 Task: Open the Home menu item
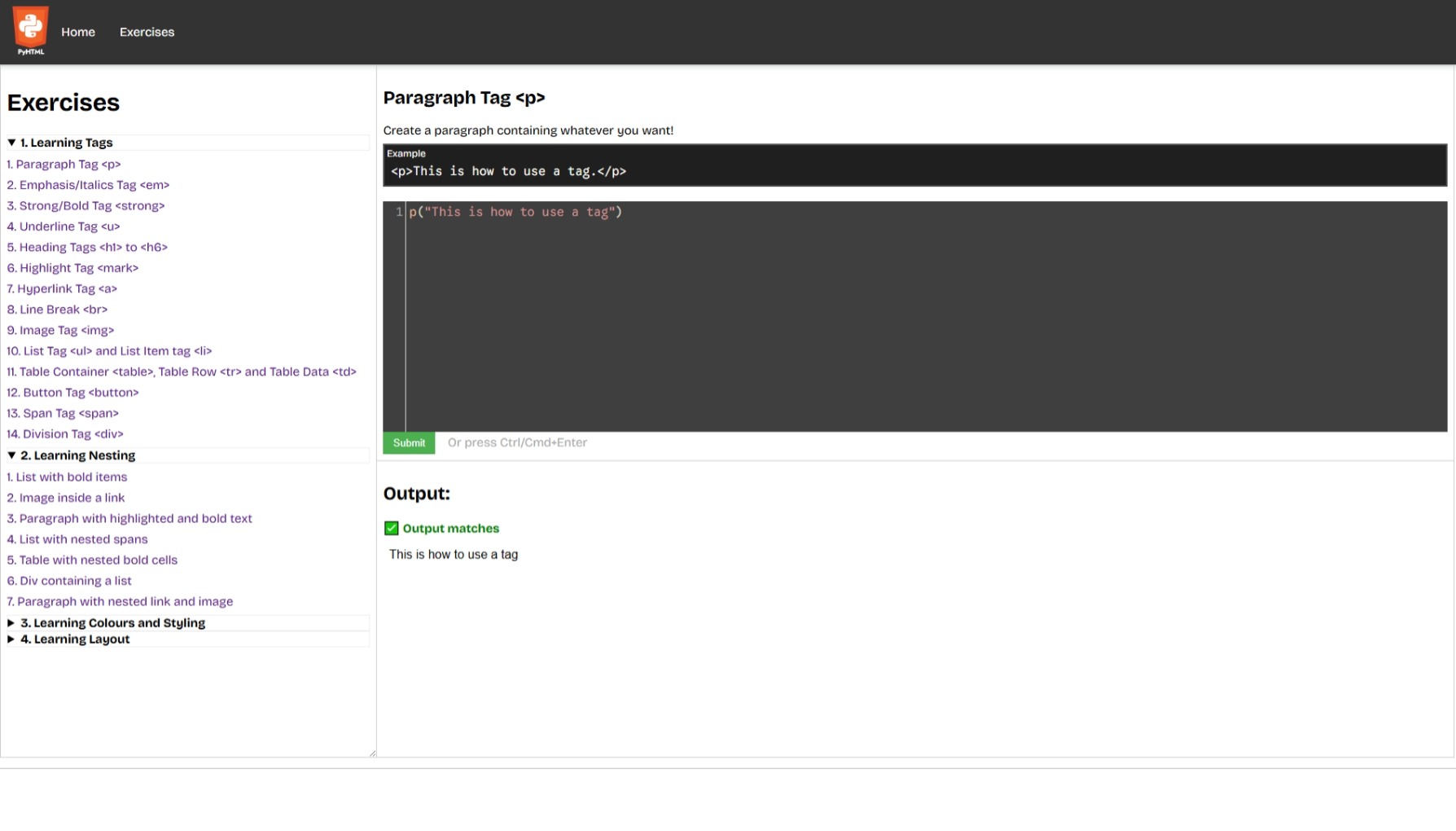[77, 32]
